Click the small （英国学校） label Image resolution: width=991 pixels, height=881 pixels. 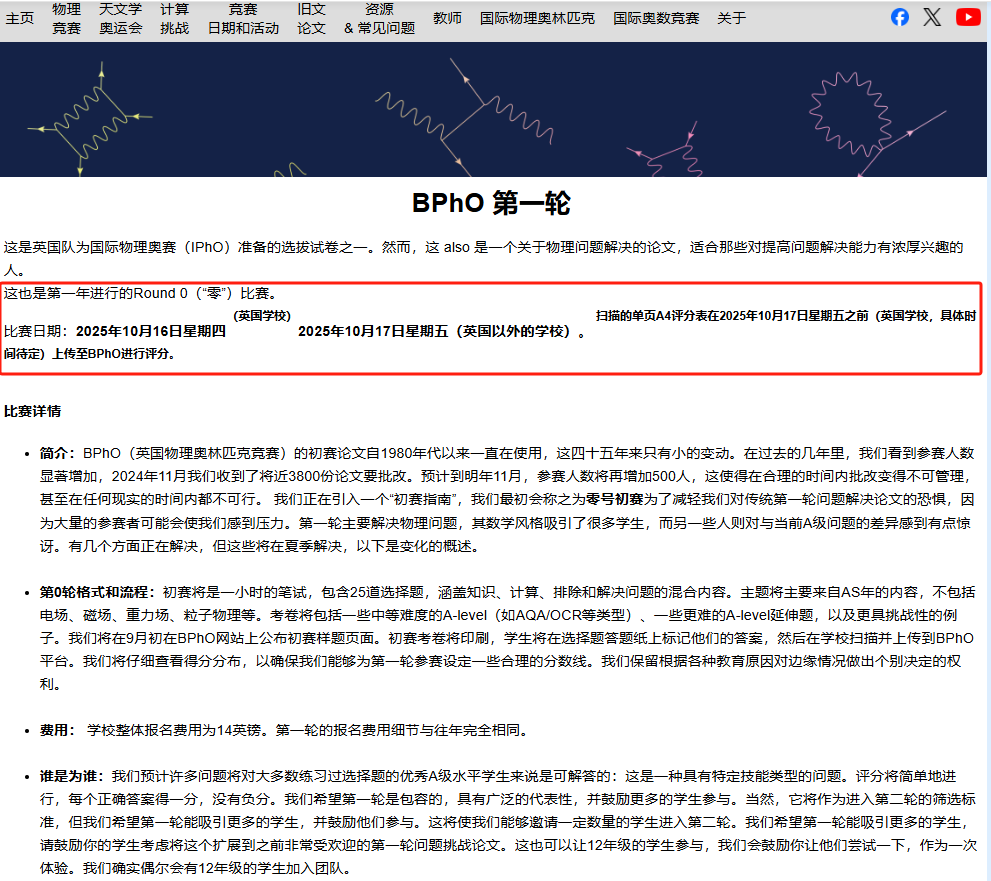point(262,315)
